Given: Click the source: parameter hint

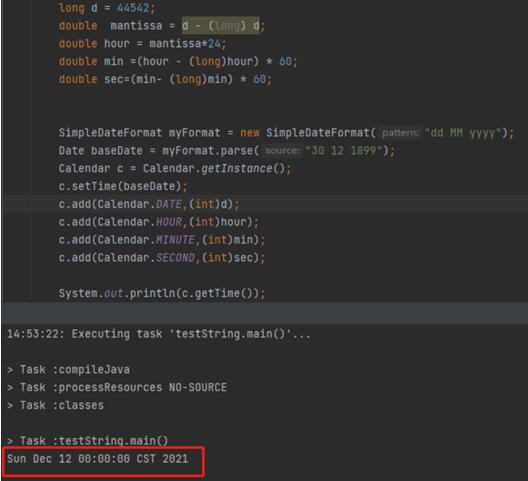Looking at the screenshot, I should point(282,151).
